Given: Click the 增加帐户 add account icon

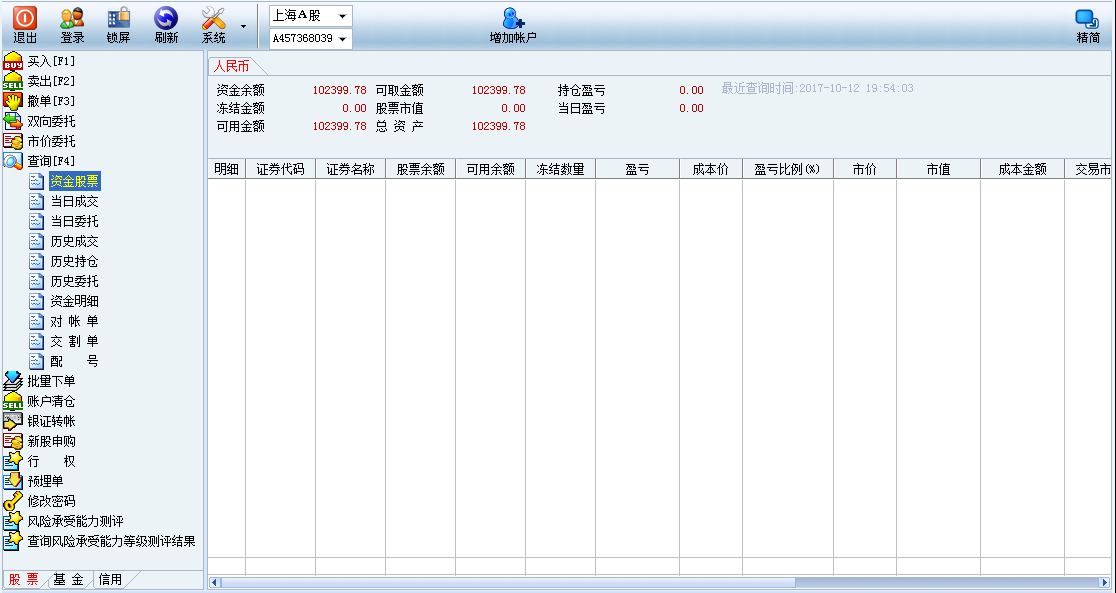Looking at the screenshot, I should tap(512, 19).
